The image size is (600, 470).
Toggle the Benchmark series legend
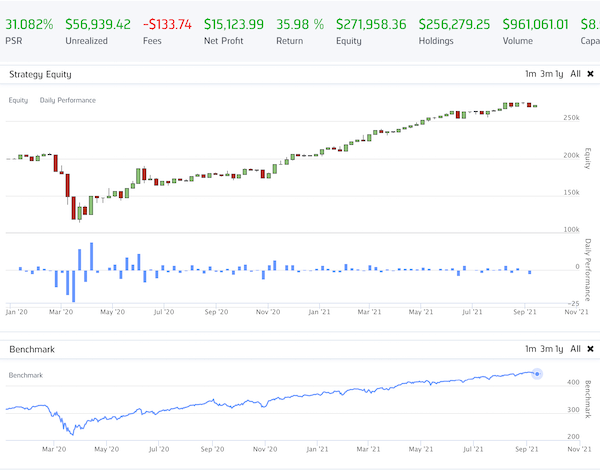coord(27,374)
